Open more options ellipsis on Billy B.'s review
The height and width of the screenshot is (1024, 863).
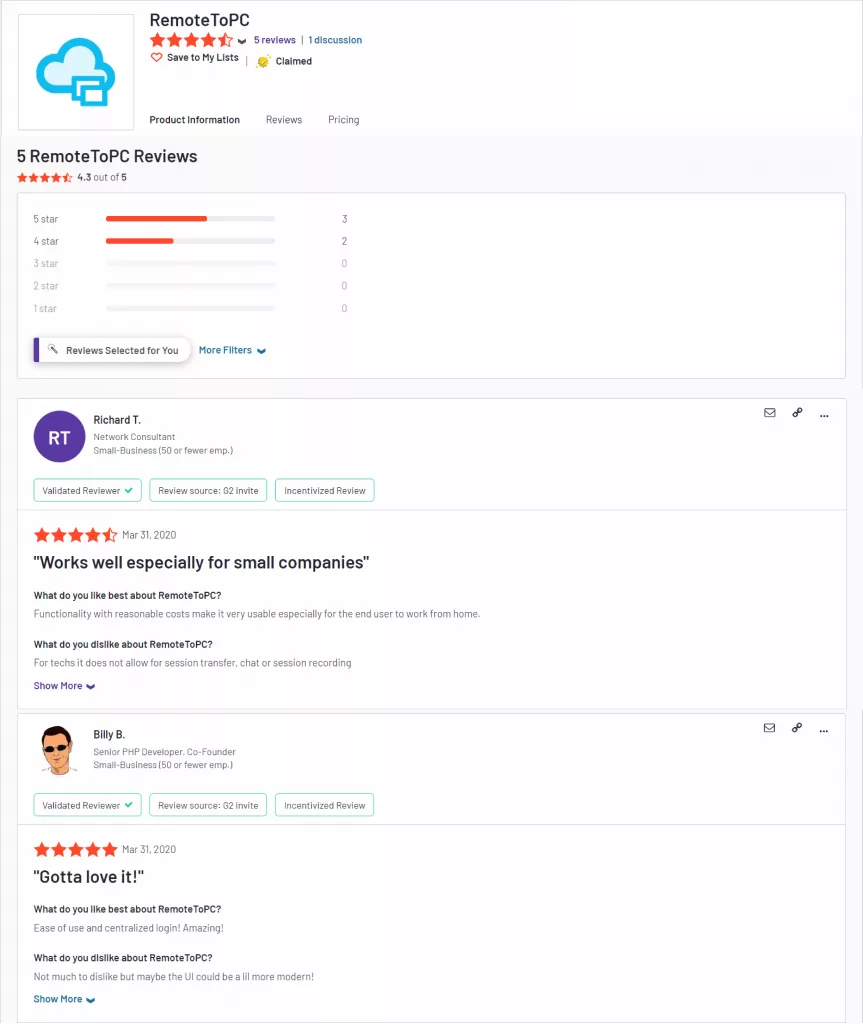[824, 731]
